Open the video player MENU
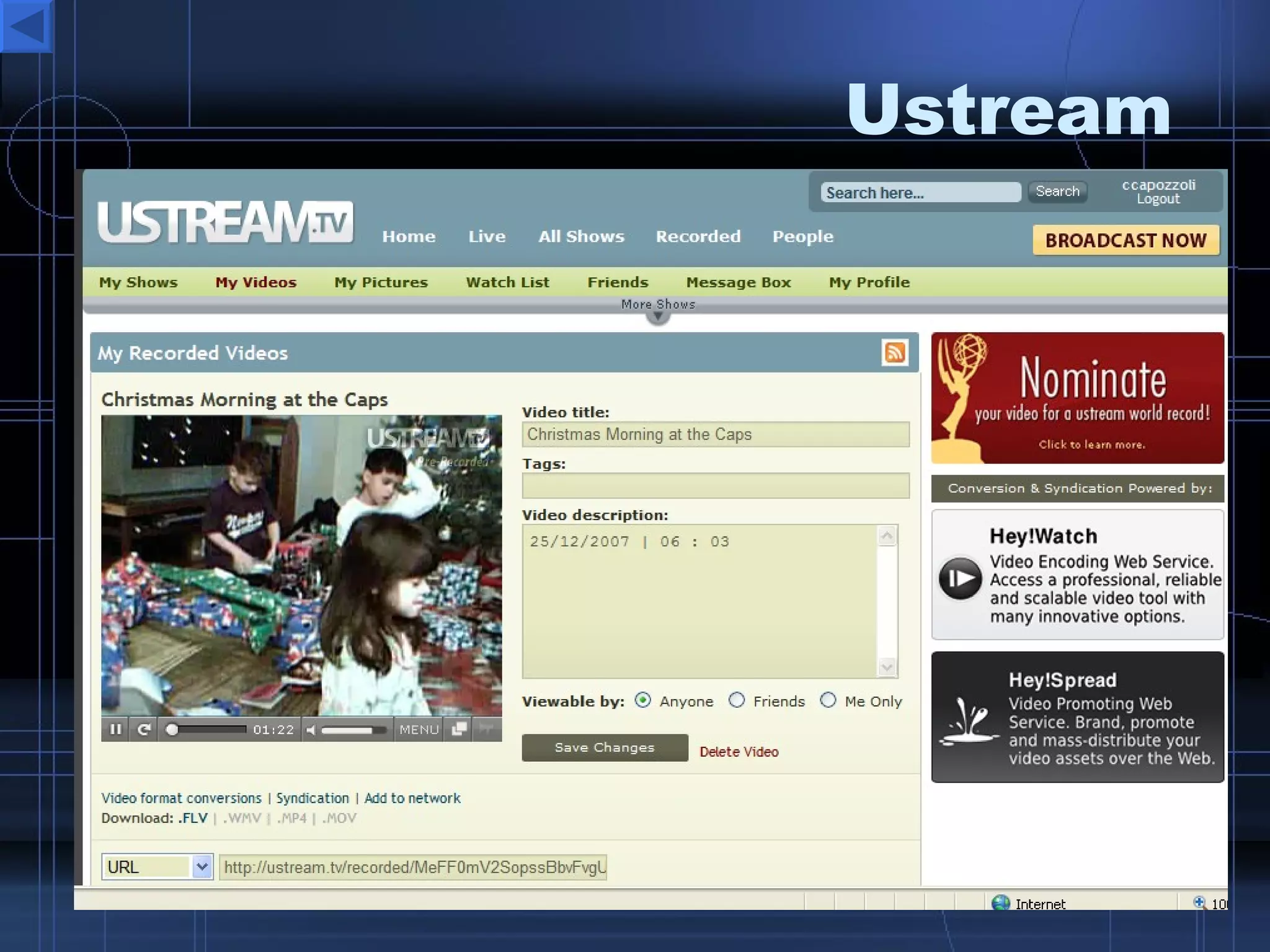1270x952 pixels. tap(419, 730)
